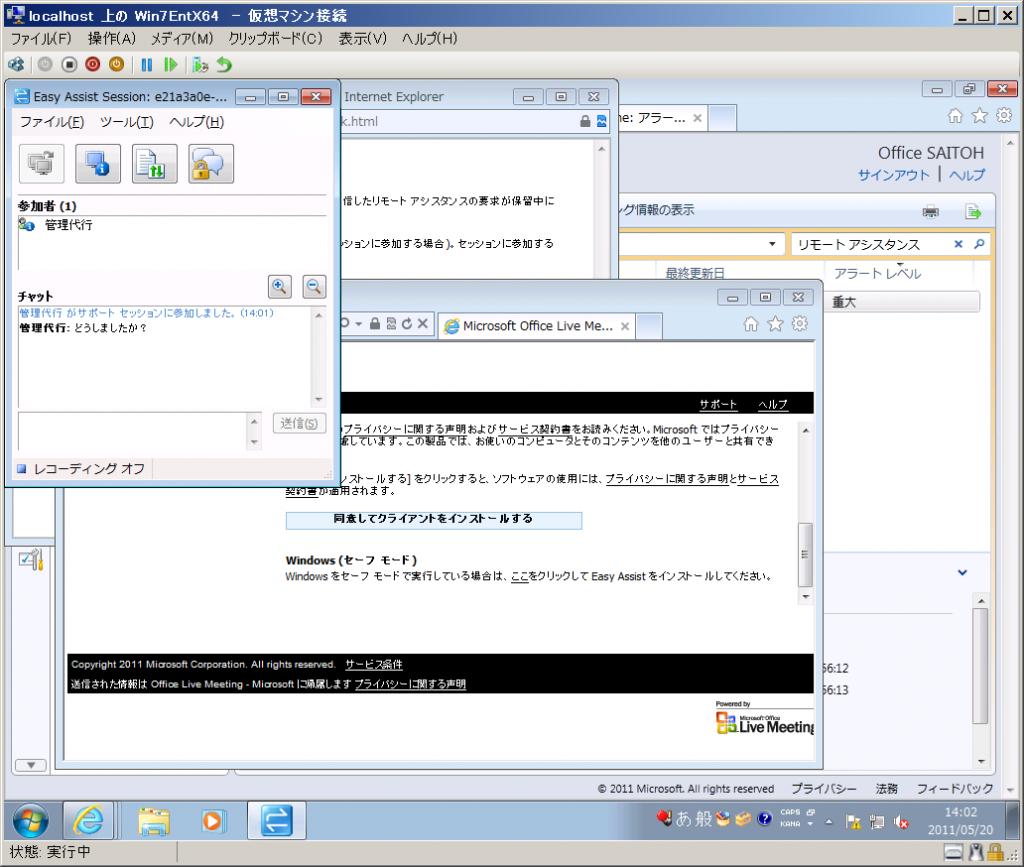Click the export icon next to the printer
The width and height of the screenshot is (1024, 867).
point(972,211)
